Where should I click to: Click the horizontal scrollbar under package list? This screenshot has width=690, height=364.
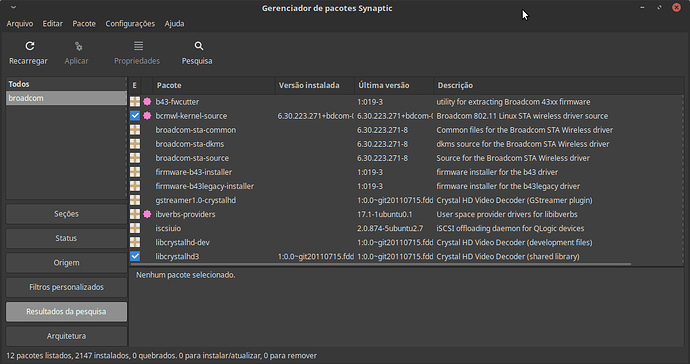tap(381, 264)
